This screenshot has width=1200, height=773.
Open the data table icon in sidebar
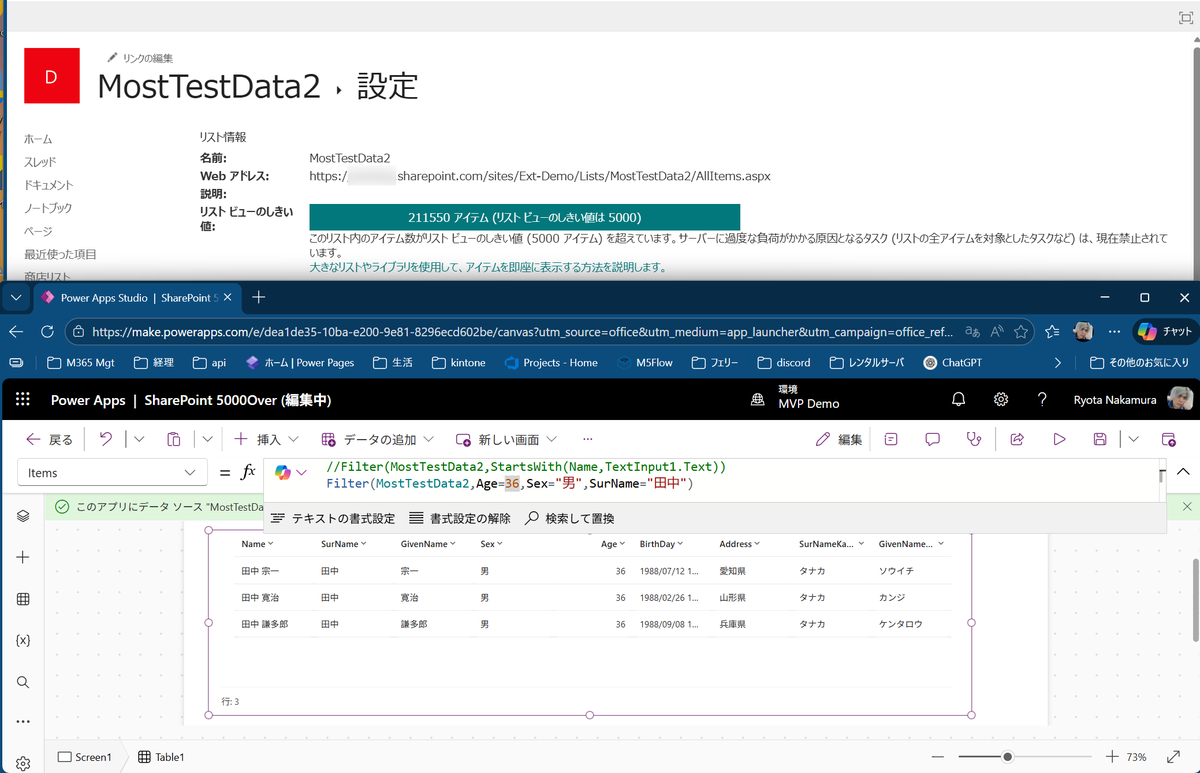click(x=23, y=599)
